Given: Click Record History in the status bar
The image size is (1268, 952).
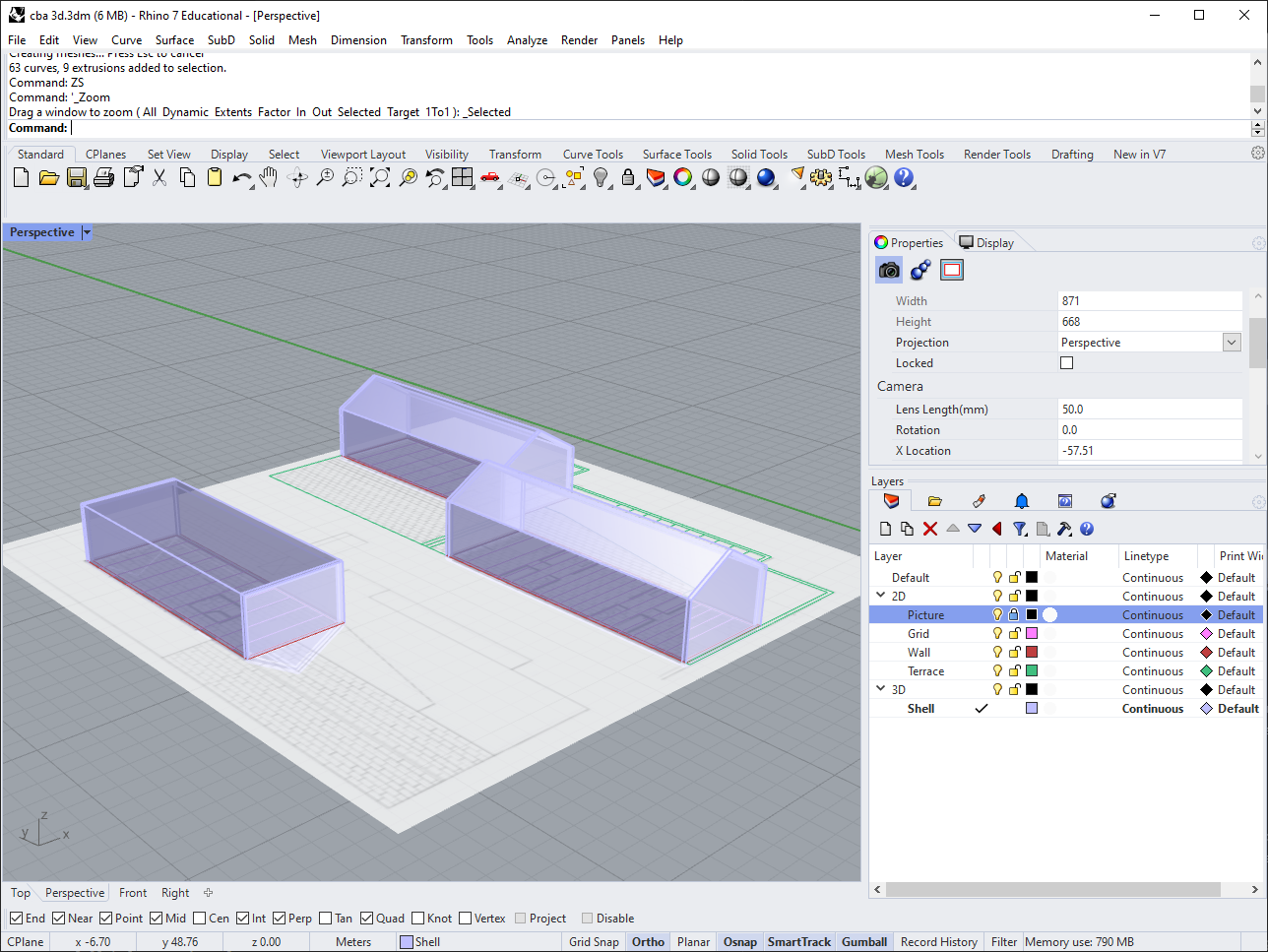Looking at the screenshot, I should tap(937, 941).
